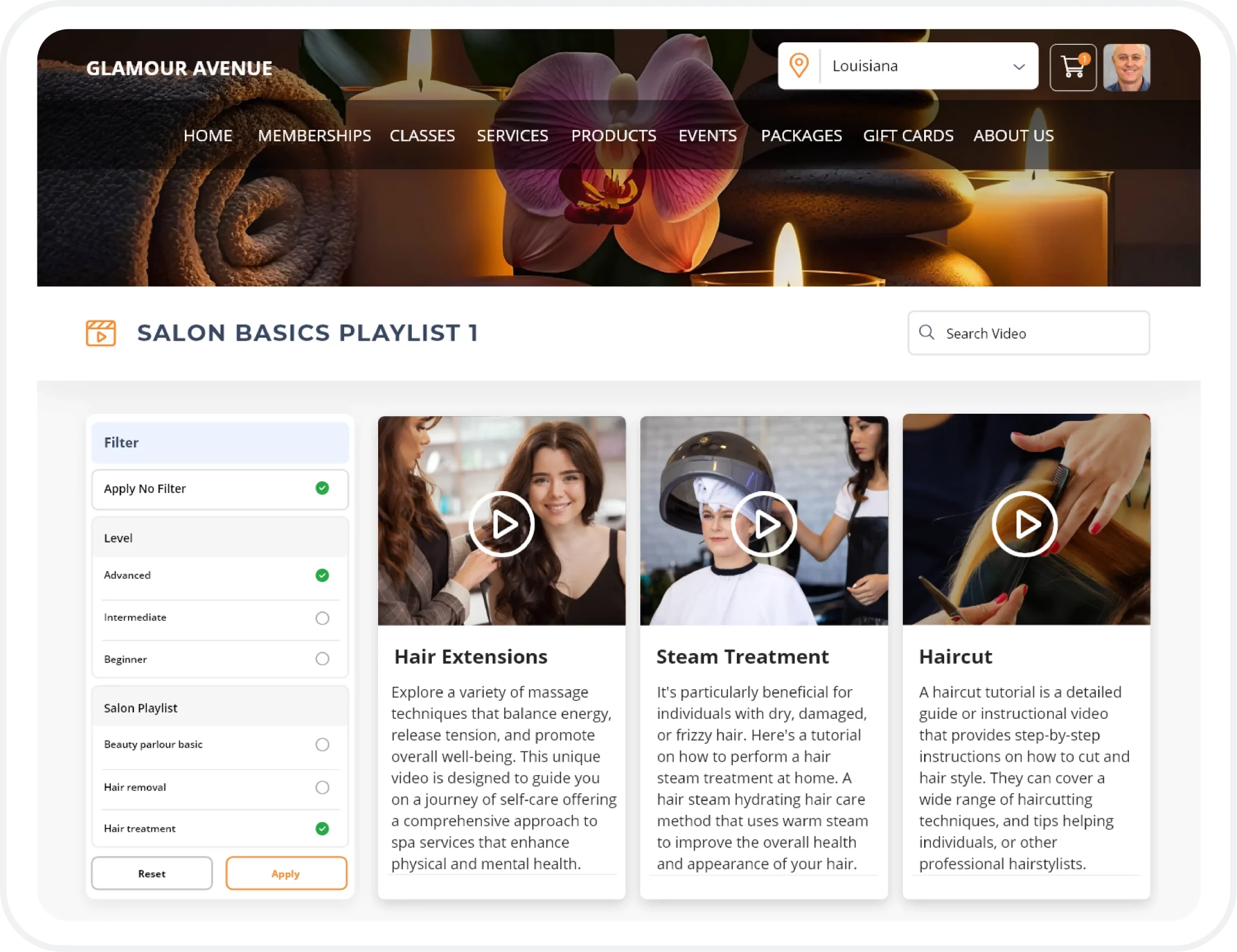1237x952 pixels.
Task: Click the Apply filter button
Action: (x=285, y=873)
